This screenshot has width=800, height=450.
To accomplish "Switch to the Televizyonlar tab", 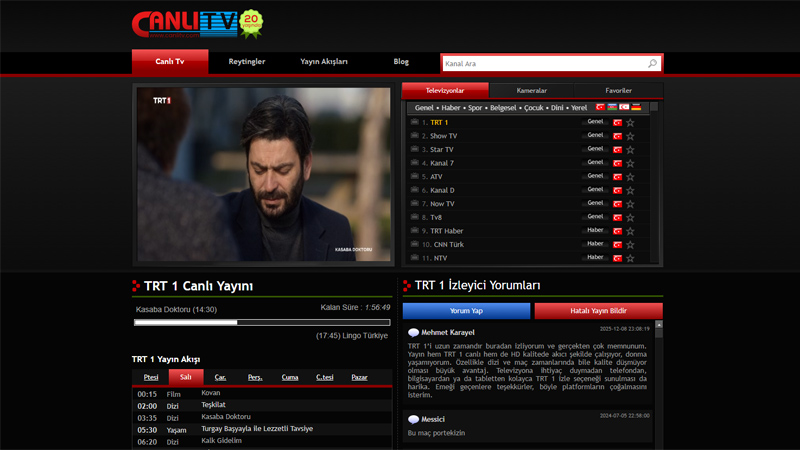I will click(445, 90).
